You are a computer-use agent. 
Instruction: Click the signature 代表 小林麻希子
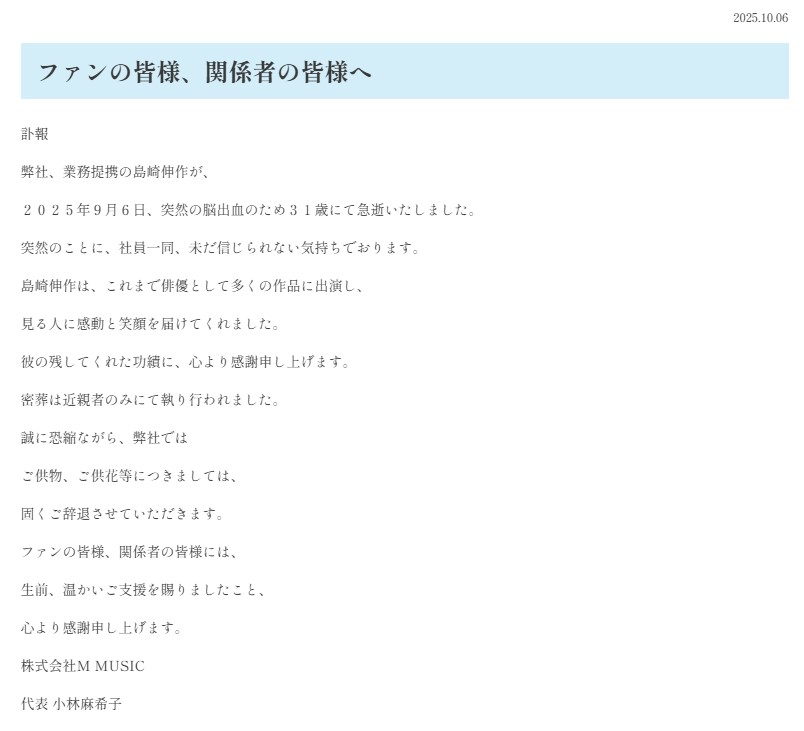[71, 704]
